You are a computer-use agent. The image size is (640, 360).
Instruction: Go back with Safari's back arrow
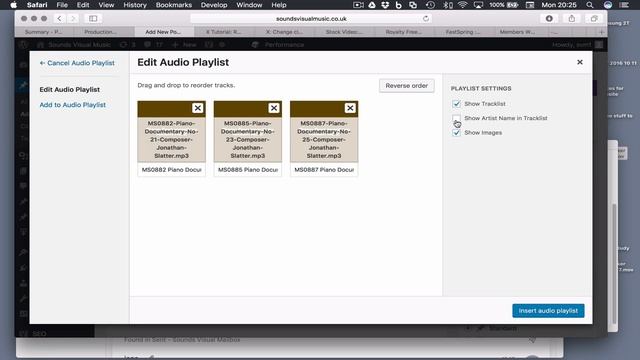pyautogui.click(x=59, y=18)
